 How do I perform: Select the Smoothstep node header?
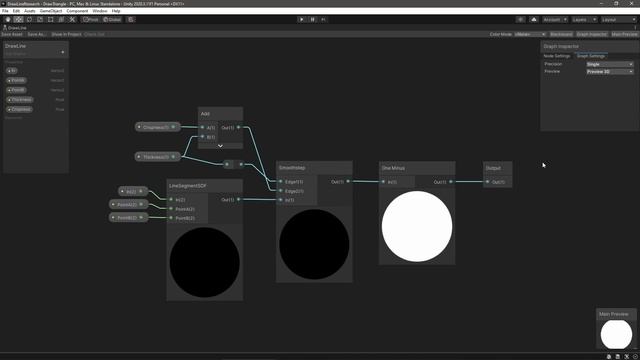[x=314, y=168]
